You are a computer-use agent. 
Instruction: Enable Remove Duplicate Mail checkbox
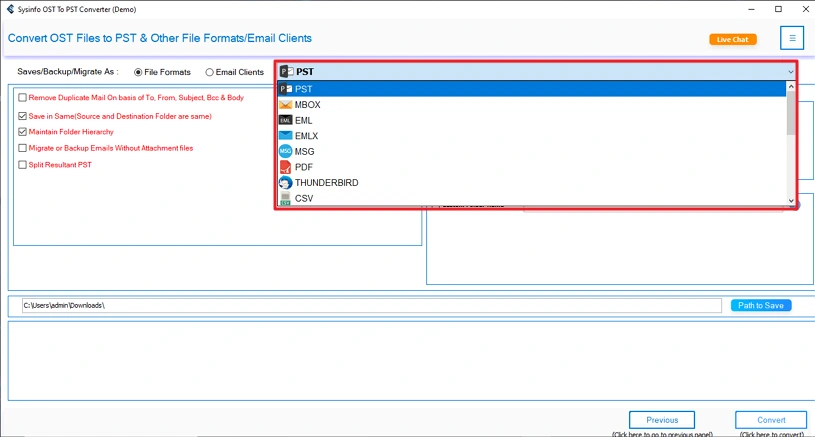coord(22,97)
